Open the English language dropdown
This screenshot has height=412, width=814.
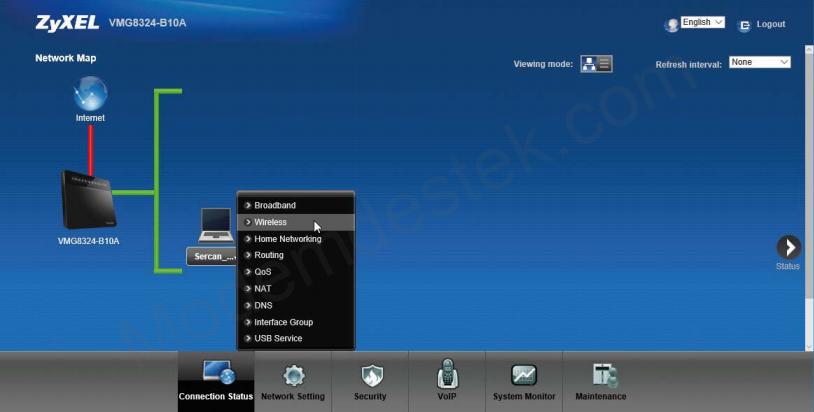[x=703, y=23]
